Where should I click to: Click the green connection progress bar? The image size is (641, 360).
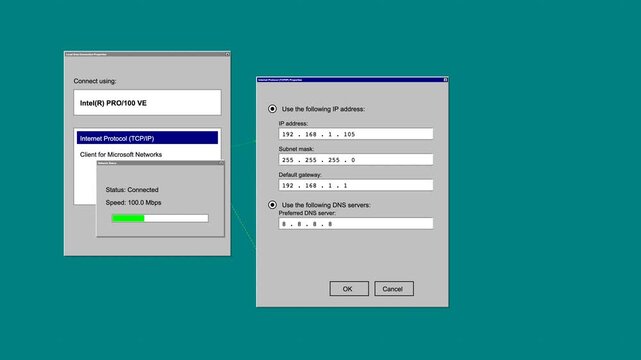tap(160, 218)
